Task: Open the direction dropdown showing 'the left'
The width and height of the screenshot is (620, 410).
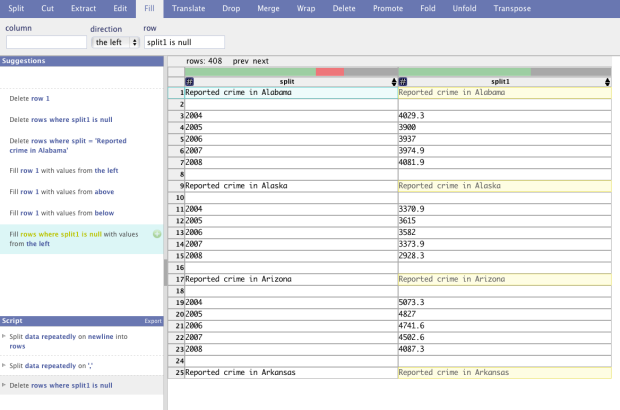Action: (115, 42)
